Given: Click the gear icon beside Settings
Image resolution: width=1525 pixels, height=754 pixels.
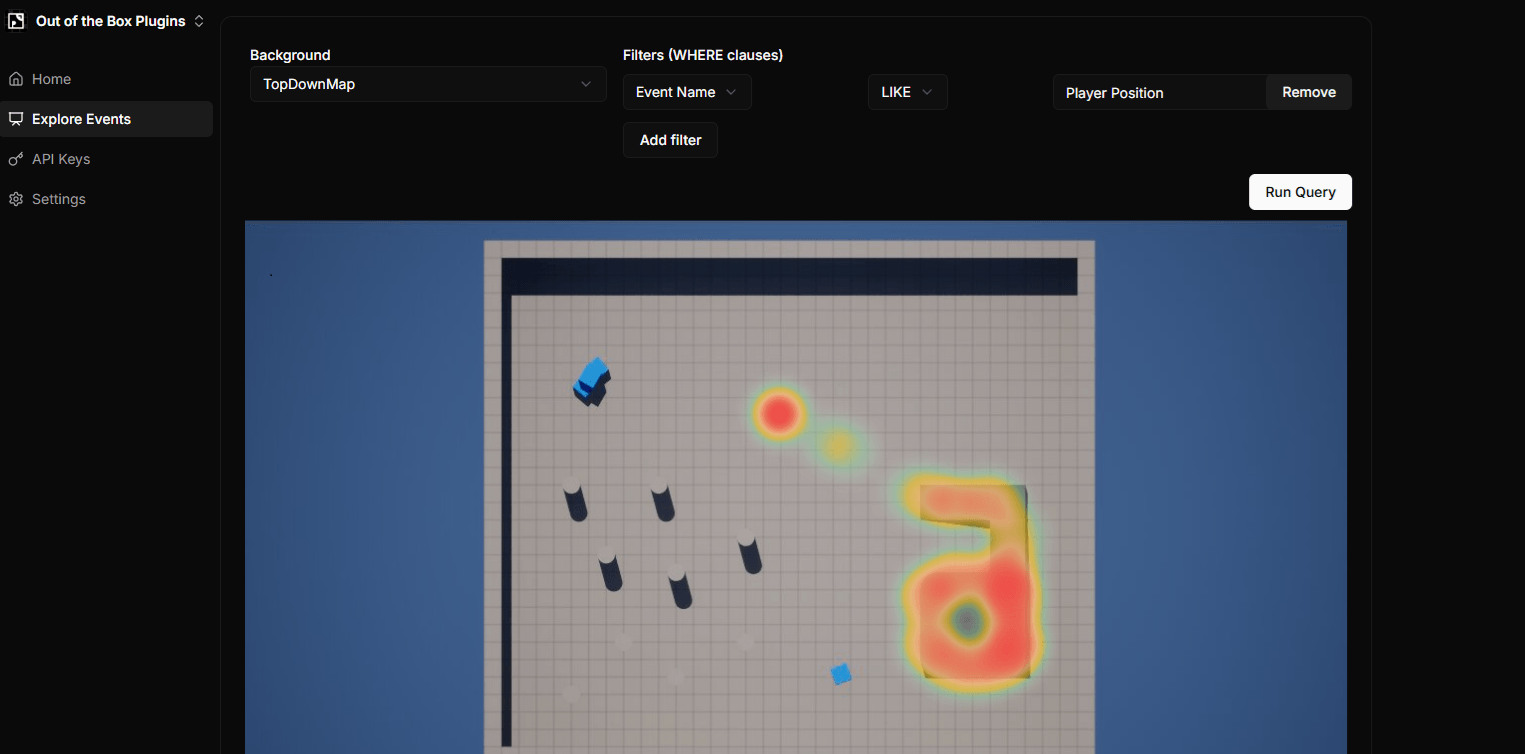Looking at the screenshot, I should tap(16, 198).
